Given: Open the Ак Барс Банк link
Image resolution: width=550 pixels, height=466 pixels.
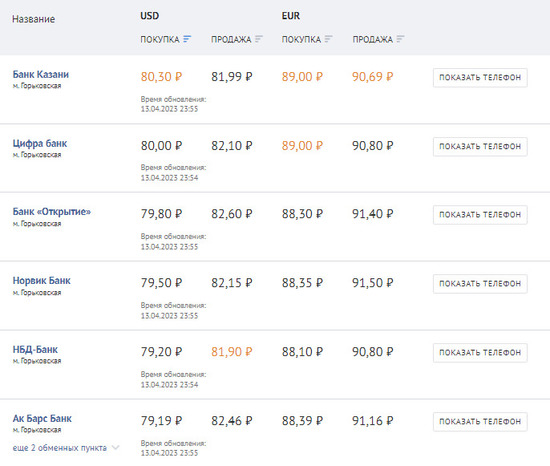Looking at the screenshot, I should coord(42,418).
